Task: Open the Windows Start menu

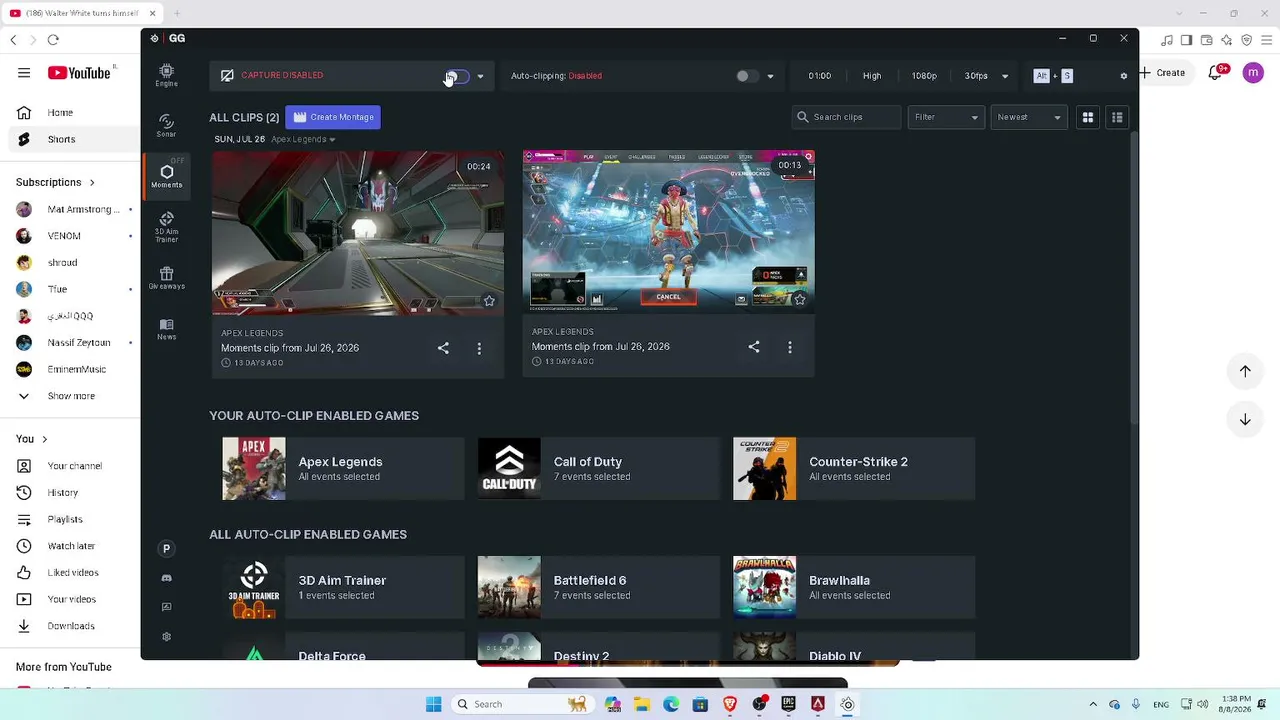Action: coord(433,704)
